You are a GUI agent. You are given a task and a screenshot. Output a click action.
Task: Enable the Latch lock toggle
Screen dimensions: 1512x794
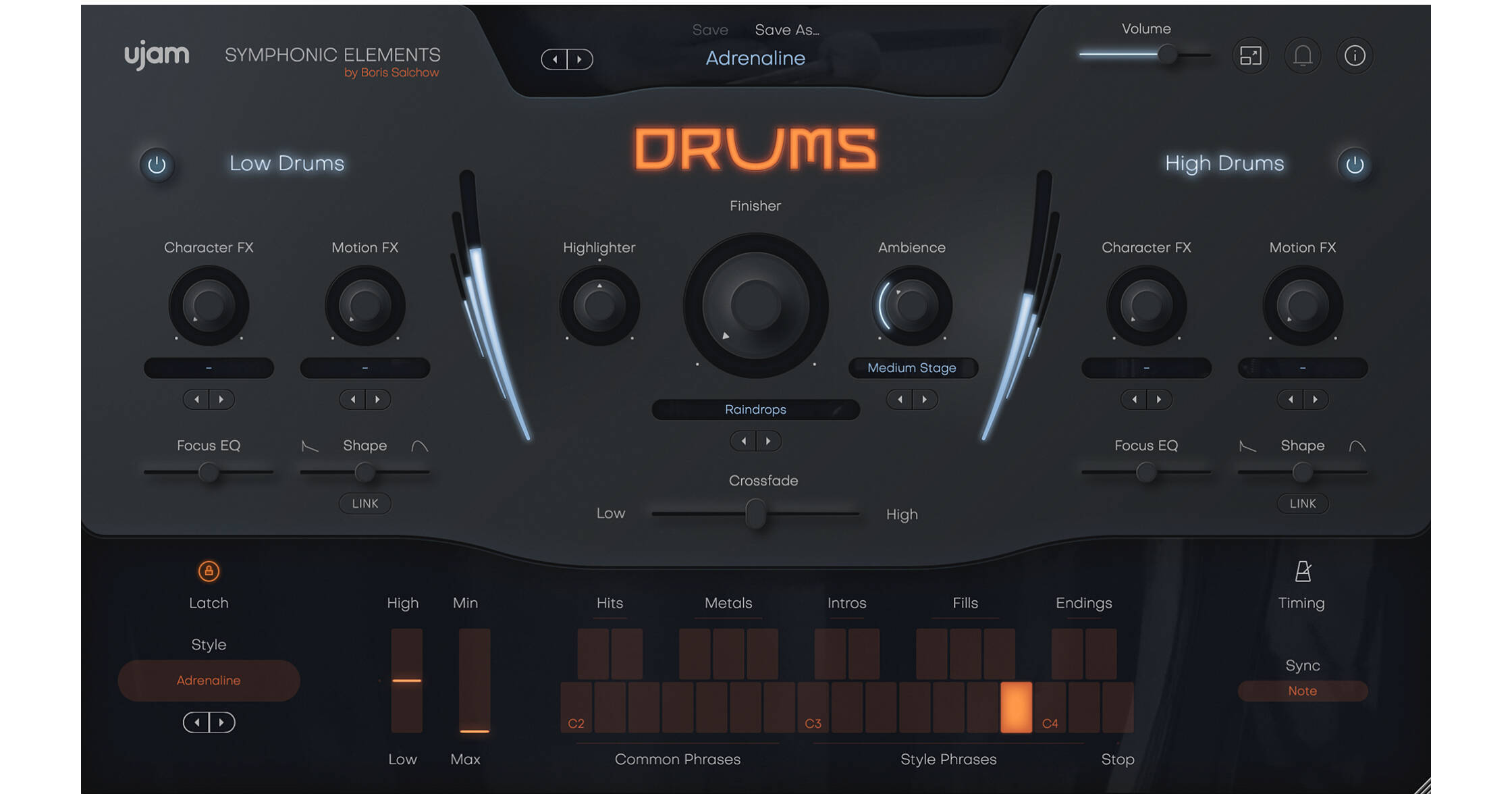[209, 571]
